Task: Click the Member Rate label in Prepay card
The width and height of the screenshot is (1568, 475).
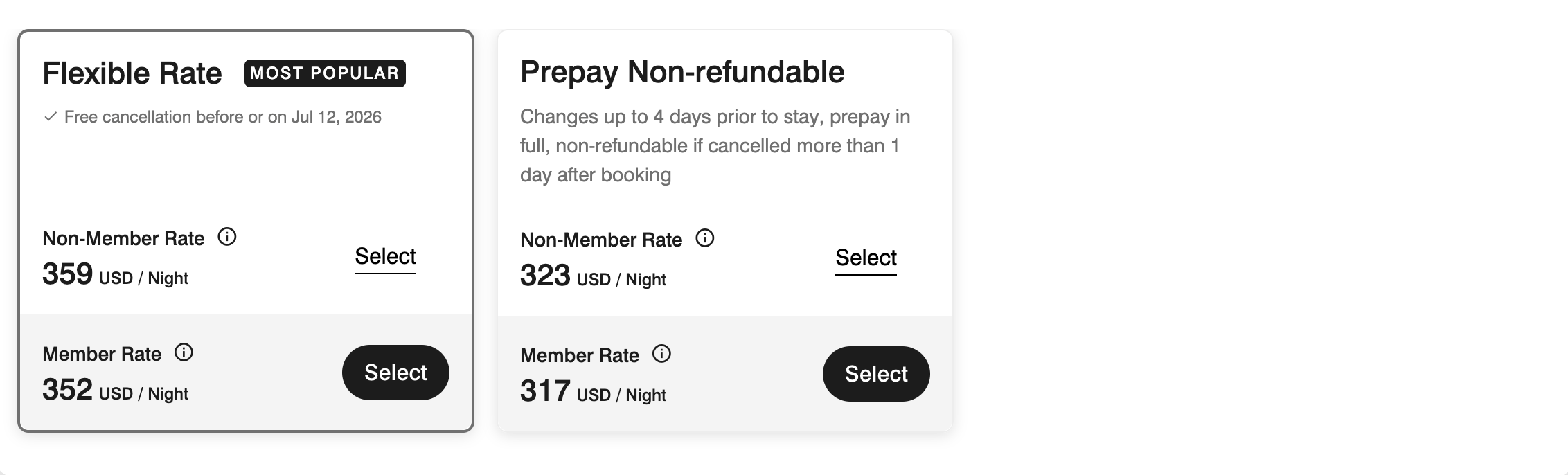Action: tap(579, 354)
